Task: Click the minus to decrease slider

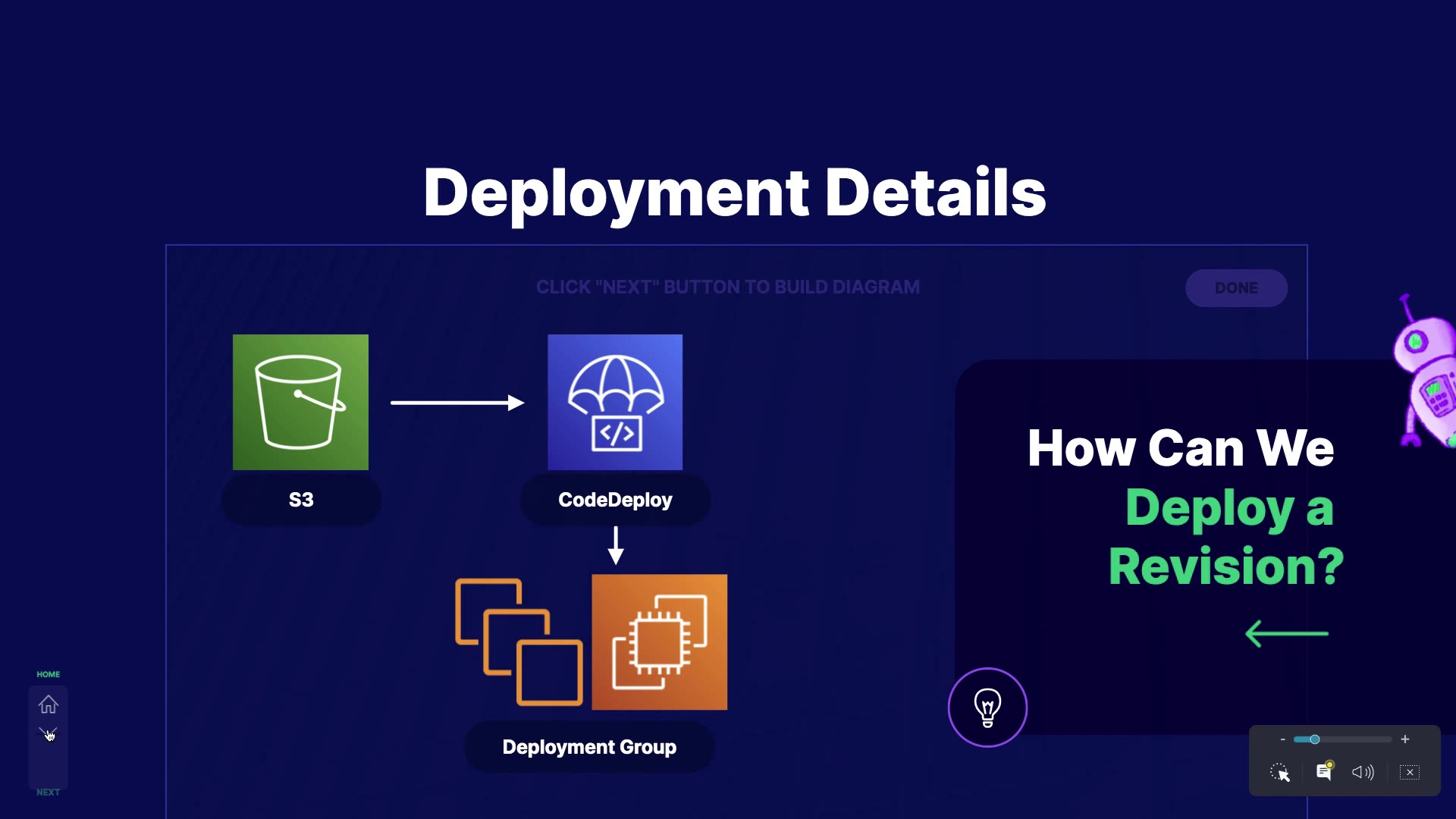Action: (1282, 739)
